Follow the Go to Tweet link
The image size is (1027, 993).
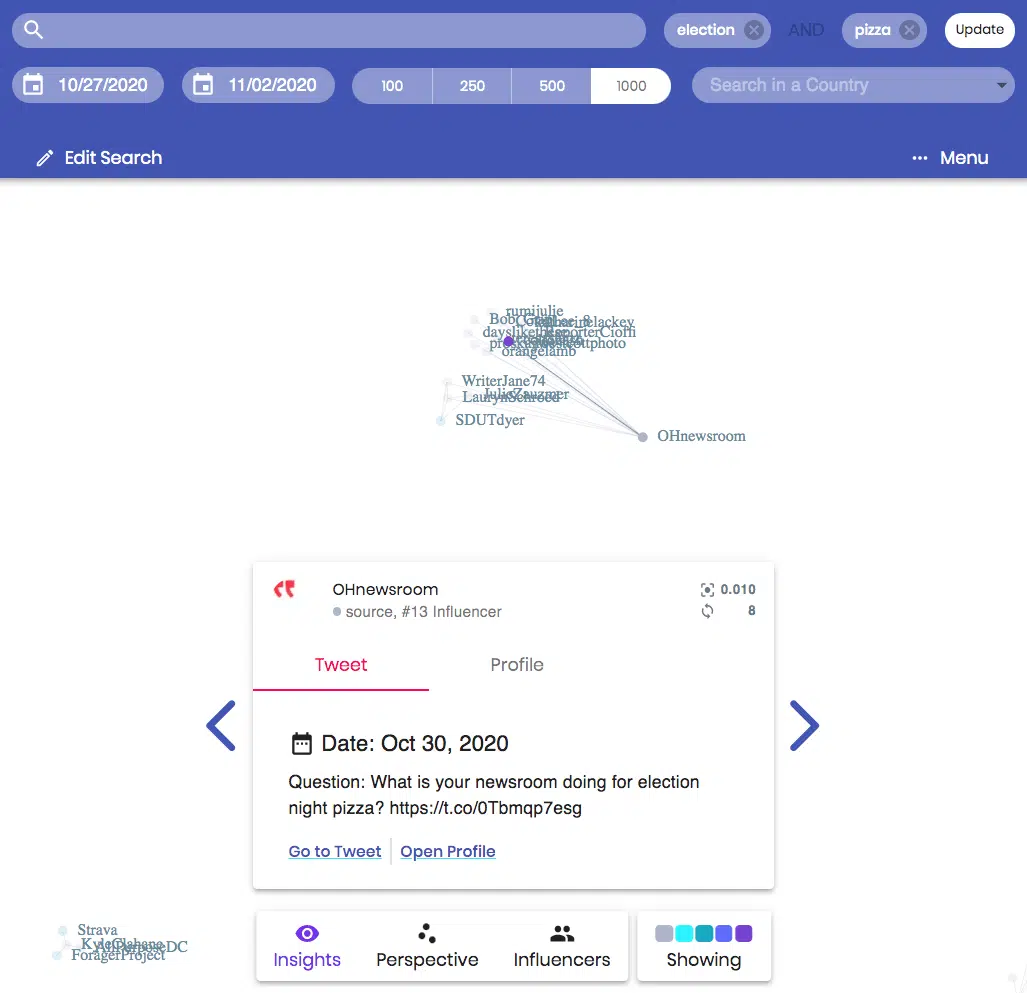(335, 852)
